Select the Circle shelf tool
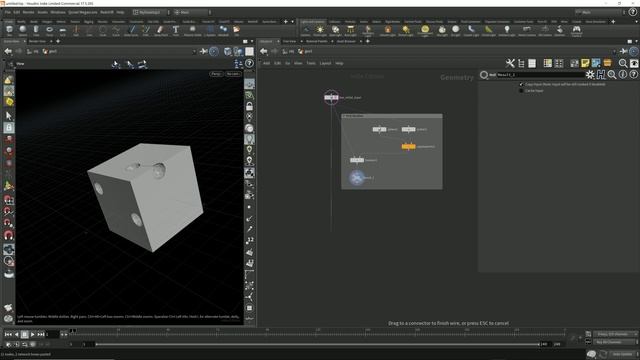Screen dimensions: 640x360 click(x=102, y=30)
